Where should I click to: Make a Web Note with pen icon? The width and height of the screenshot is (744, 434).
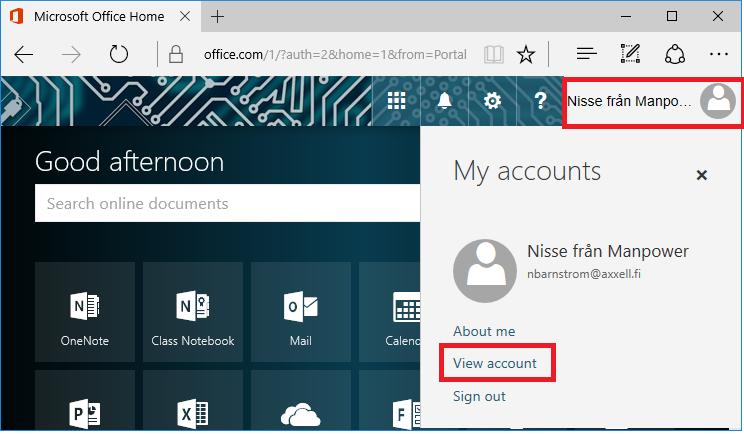click(x=631, y=54)
